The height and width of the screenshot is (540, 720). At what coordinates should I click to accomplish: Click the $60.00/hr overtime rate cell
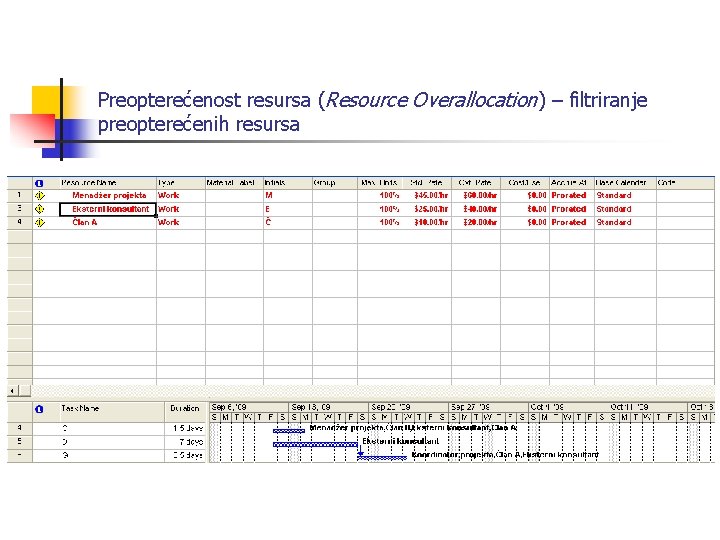click(476, 196)
